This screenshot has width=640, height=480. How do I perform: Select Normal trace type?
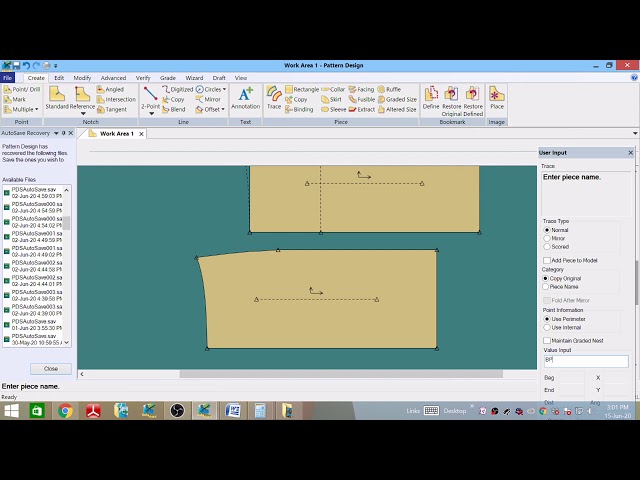click(x=547, y=230)
